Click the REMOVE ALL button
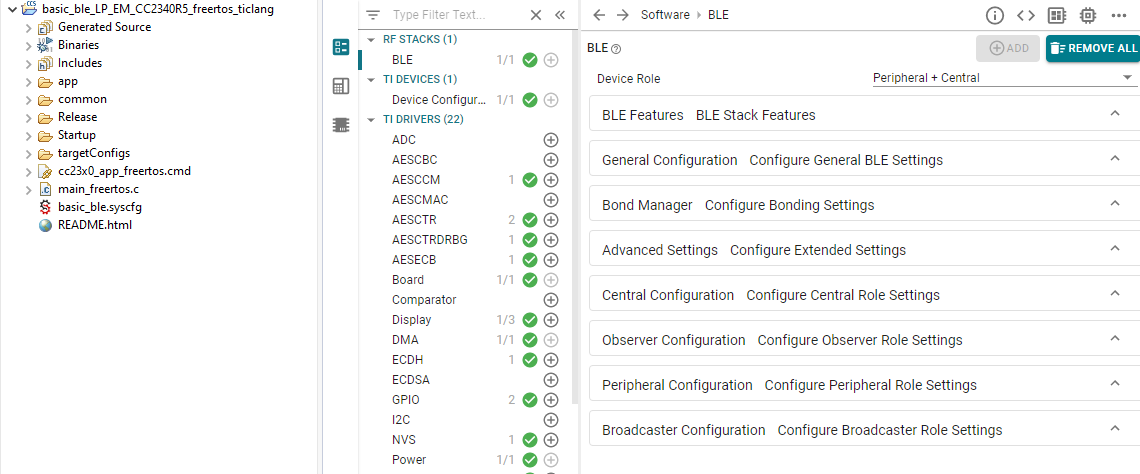Viewport: 1140px width, 474px height. 1093,48
